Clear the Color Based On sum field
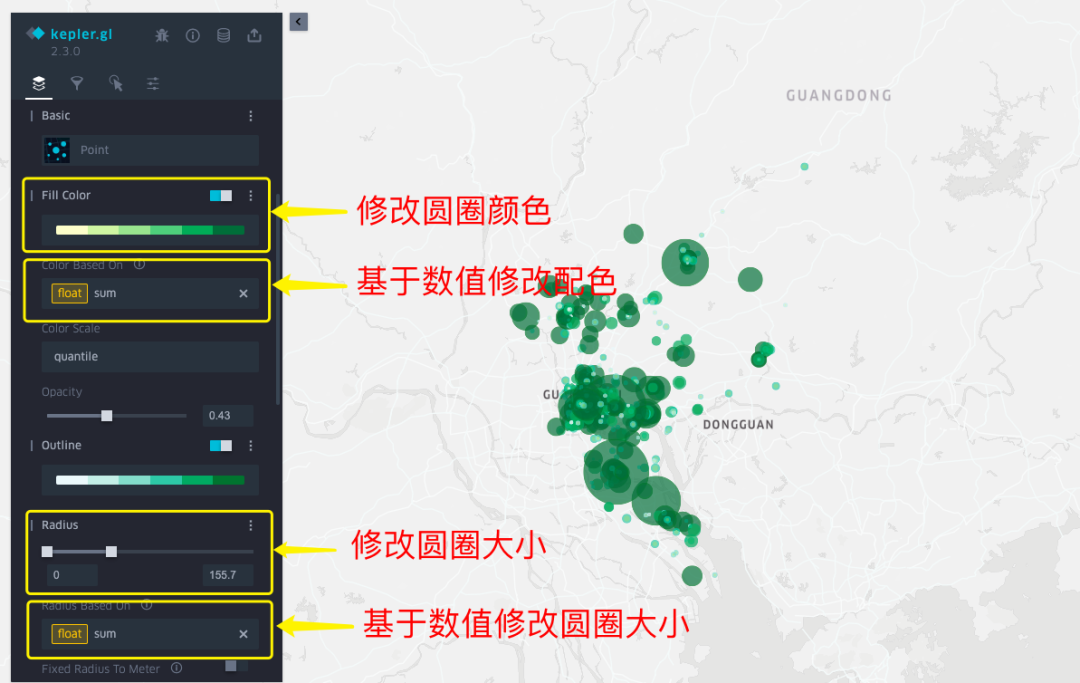The height and width of the screenshot is (683, 1080). [243, 293]
